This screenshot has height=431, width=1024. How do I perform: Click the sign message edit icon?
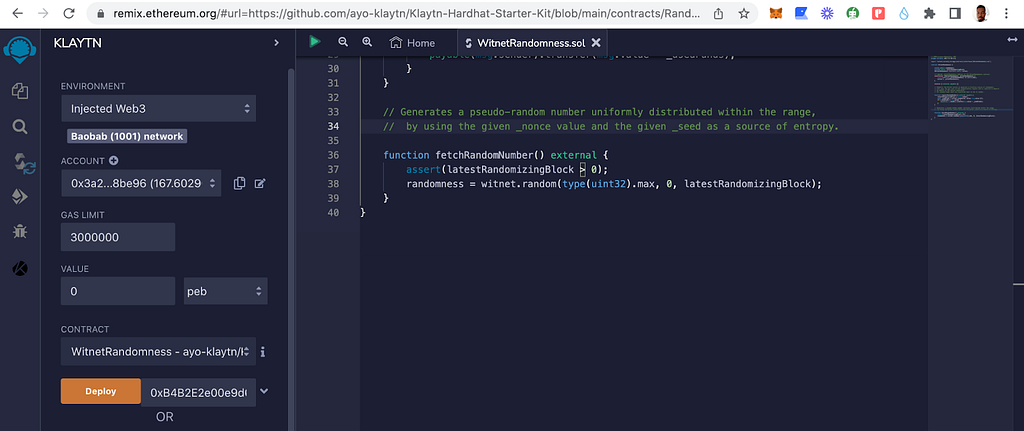[x=260, y=184]
